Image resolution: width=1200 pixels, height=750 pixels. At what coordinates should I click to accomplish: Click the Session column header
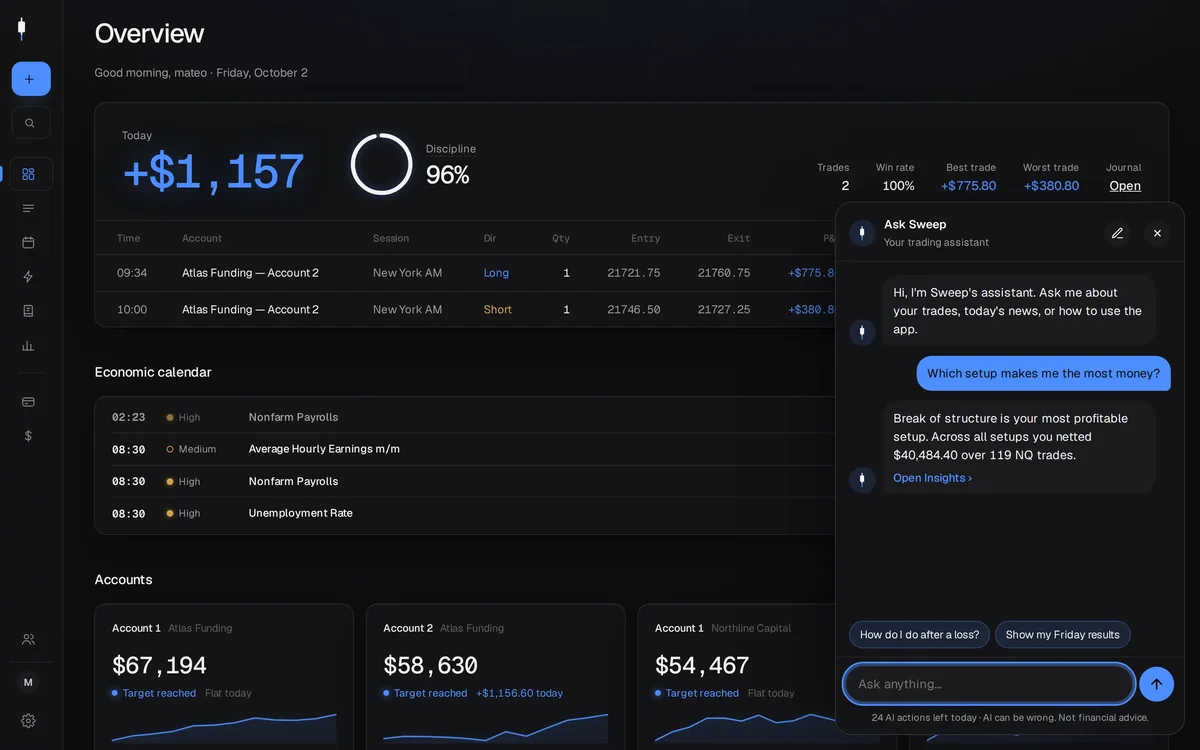click(x=391, y=238)
